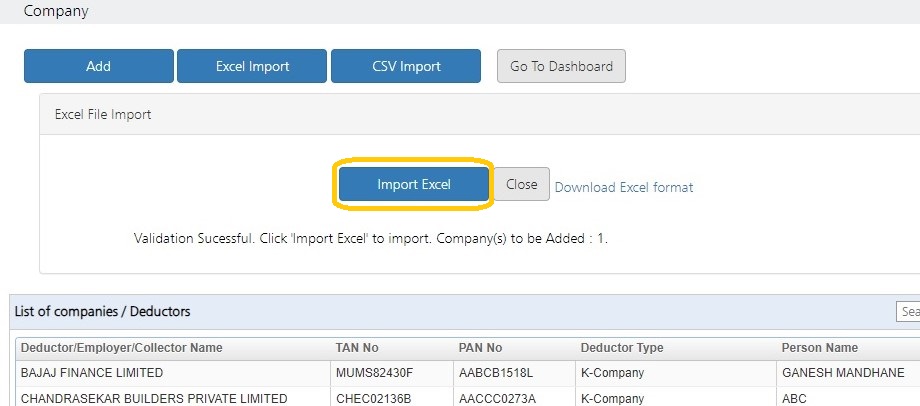Sort by Deductor Type column header
The height and width of the screenshot is (406, 920).
coord(622,348)
